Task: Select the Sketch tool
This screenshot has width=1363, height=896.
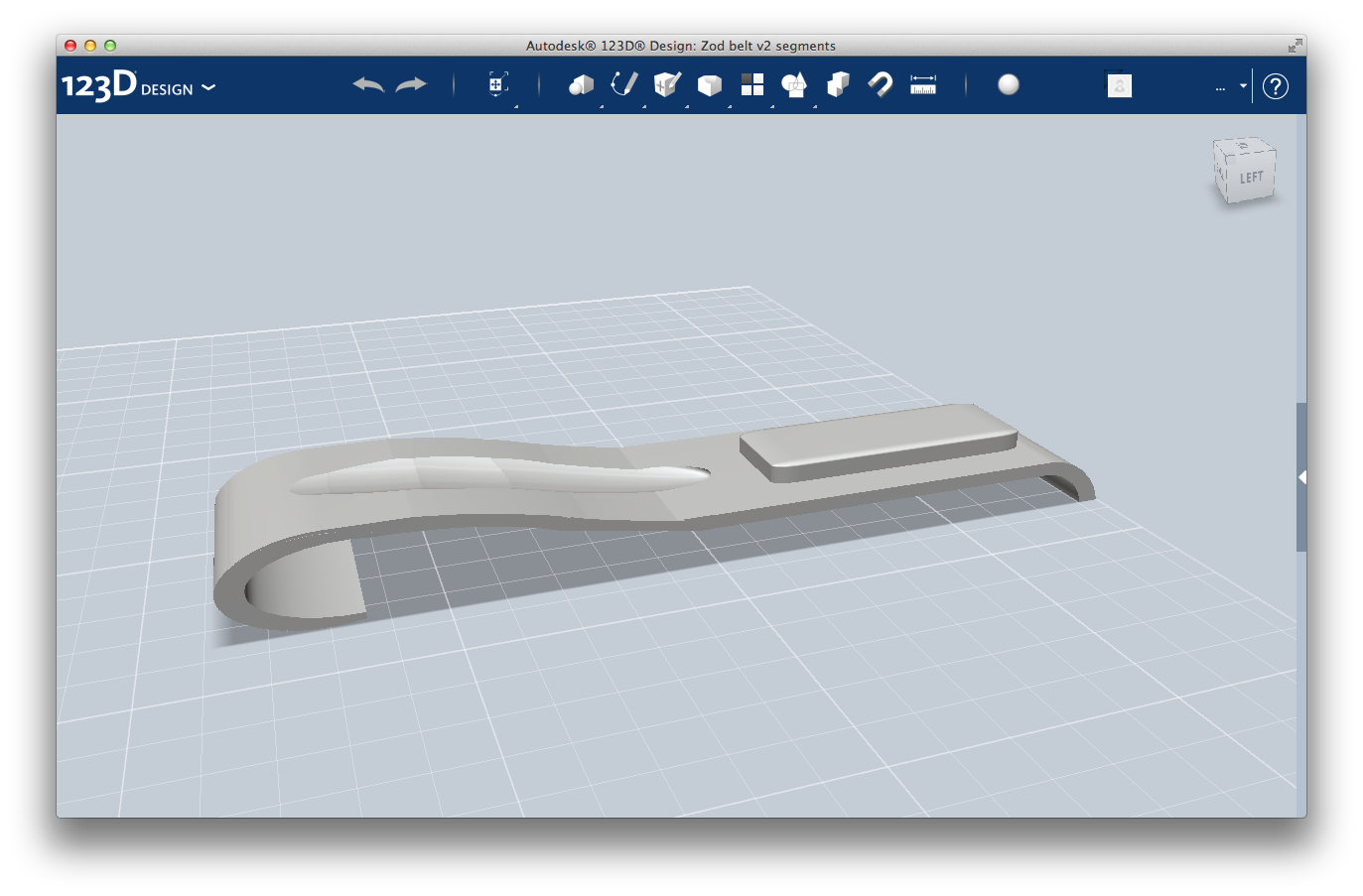Action: (x=623, y=84)
